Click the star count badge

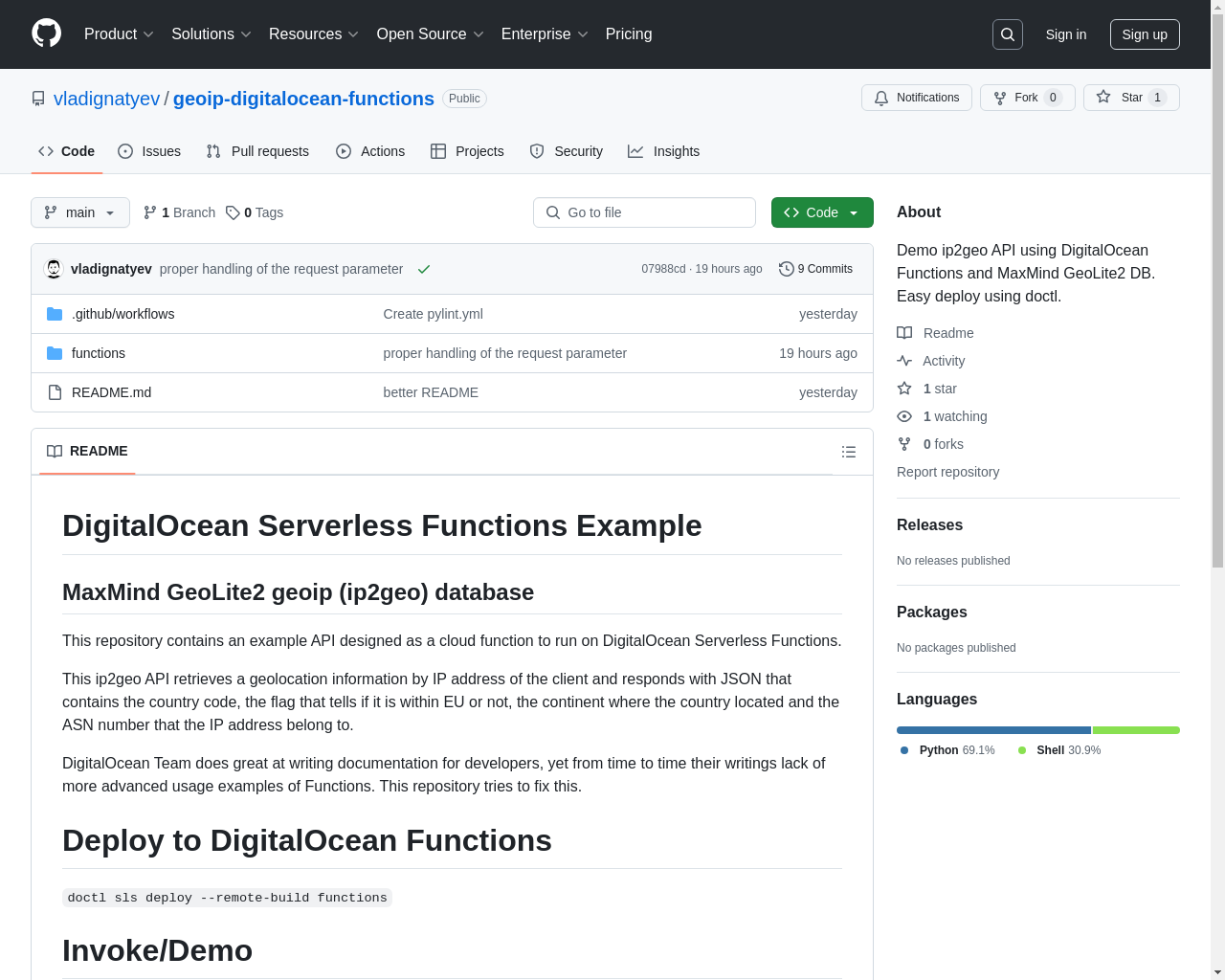coord(1157,98)
